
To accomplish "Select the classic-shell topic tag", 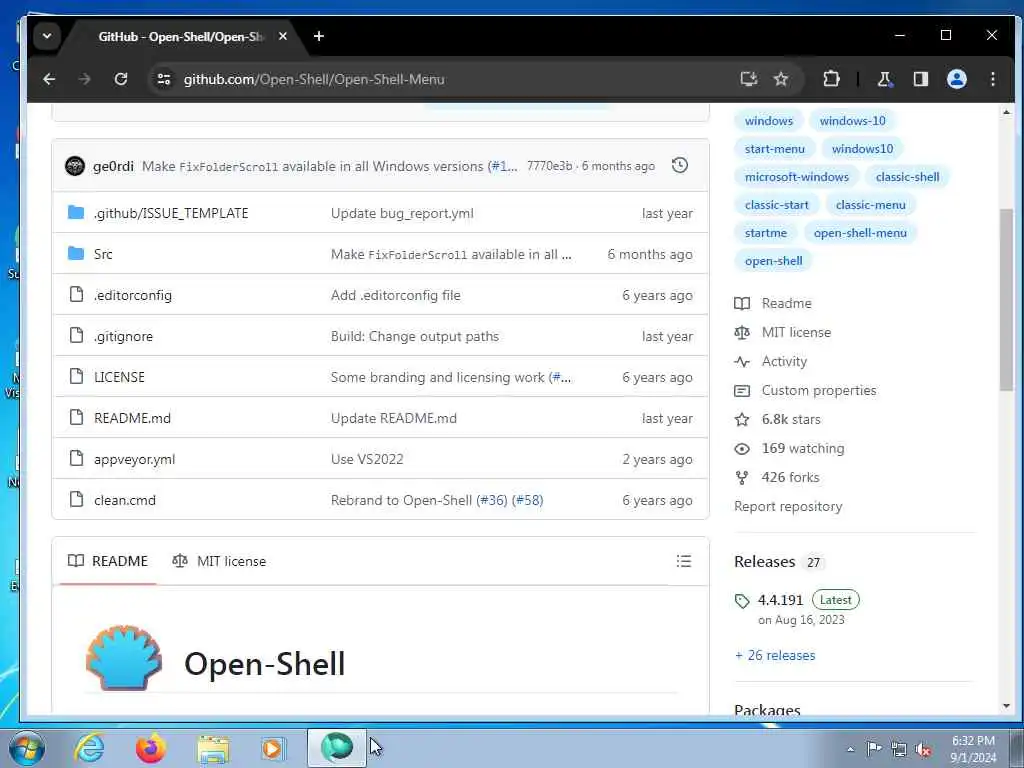I will click(908, 177).
